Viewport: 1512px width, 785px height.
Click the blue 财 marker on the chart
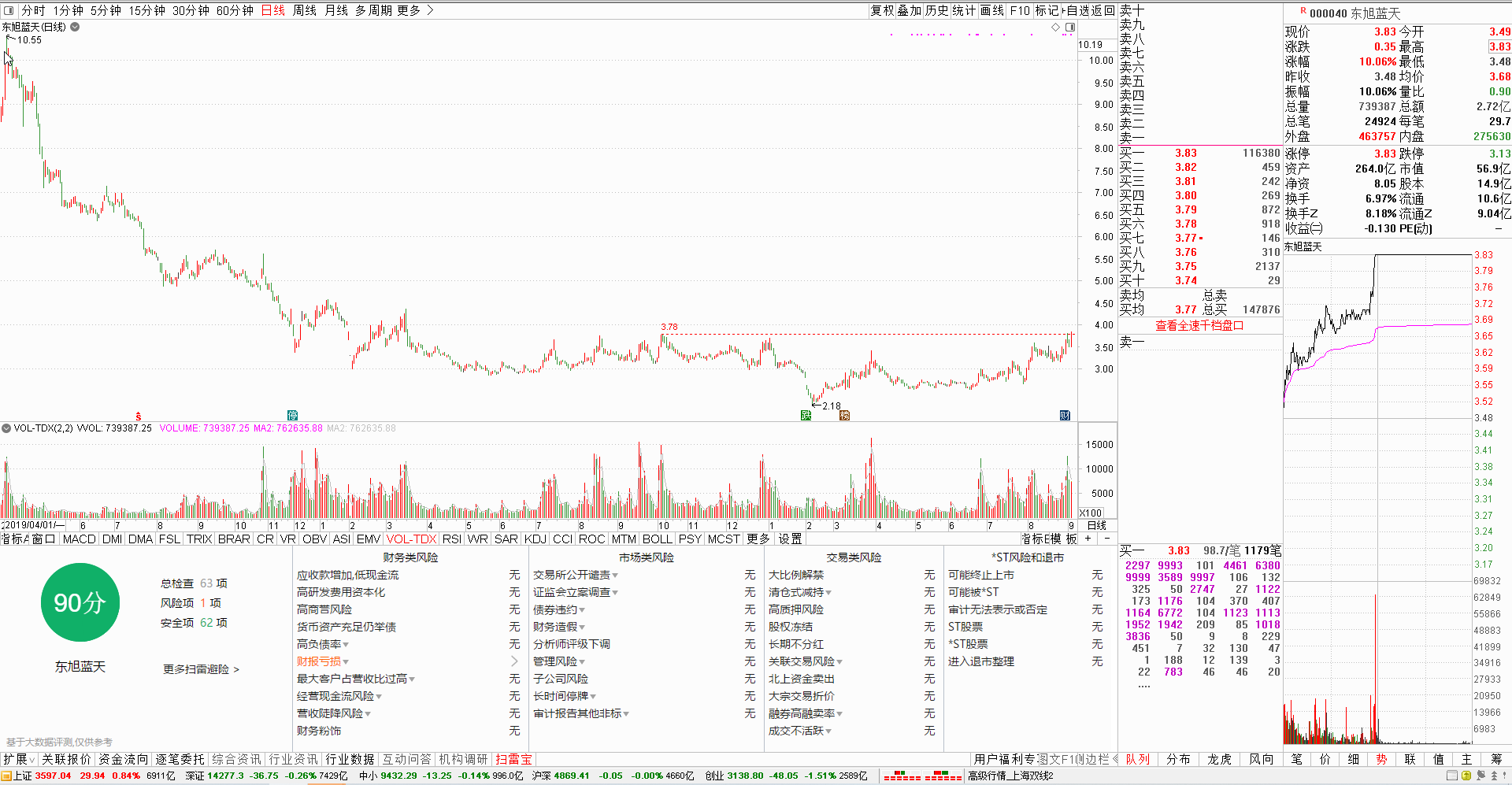pyautogui.click(x=1065, y=416)
